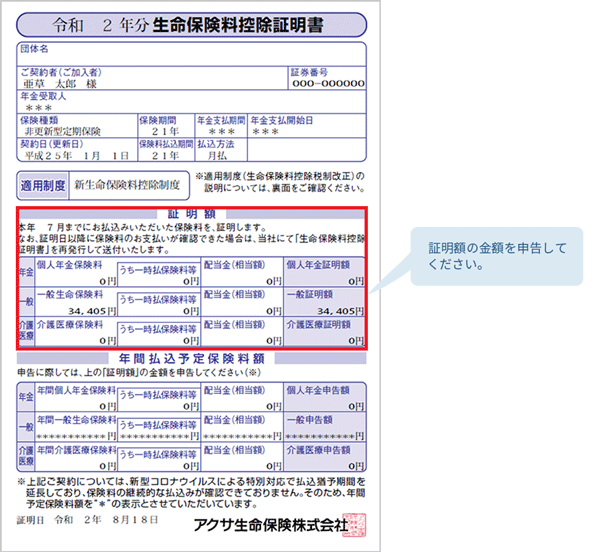Click the note about 生命保険料控除税制改正
The height and width of the screenshot is (552, 610).
(280, 182)
